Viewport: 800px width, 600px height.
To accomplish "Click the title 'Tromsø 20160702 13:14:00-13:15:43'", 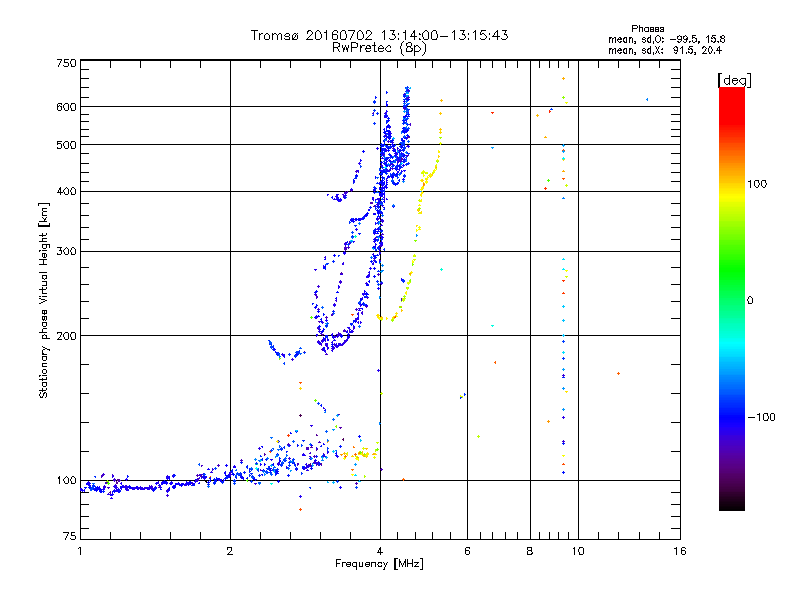I will (380, 35).
